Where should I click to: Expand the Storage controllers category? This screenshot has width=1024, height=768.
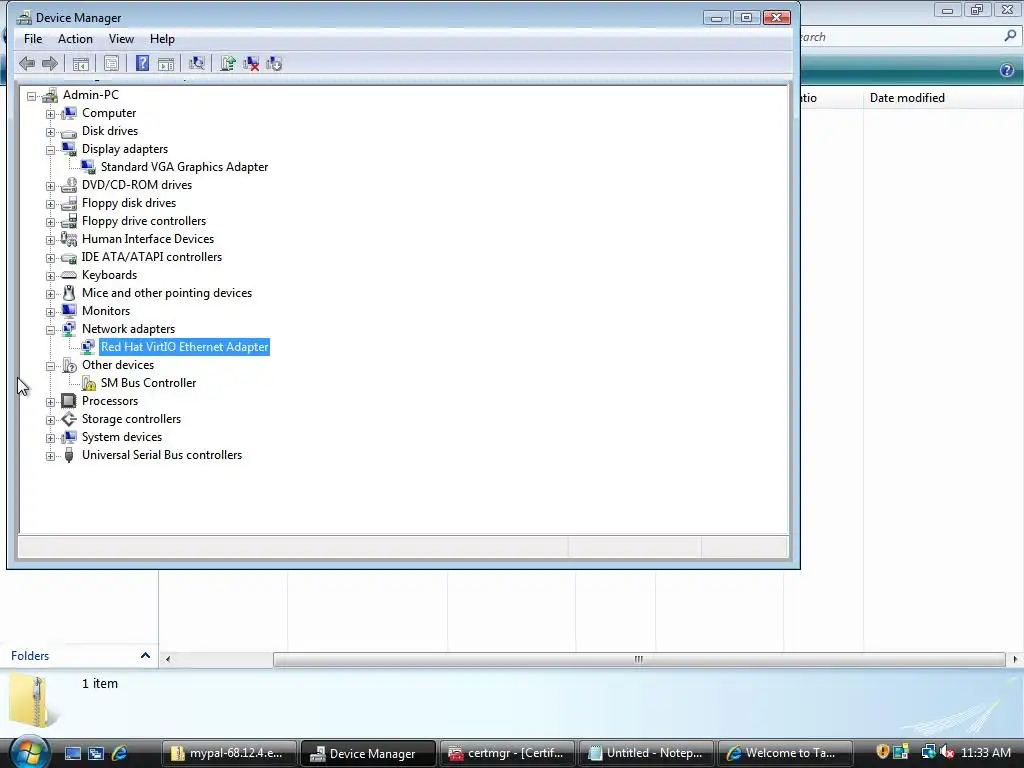[x=50, y=420]
